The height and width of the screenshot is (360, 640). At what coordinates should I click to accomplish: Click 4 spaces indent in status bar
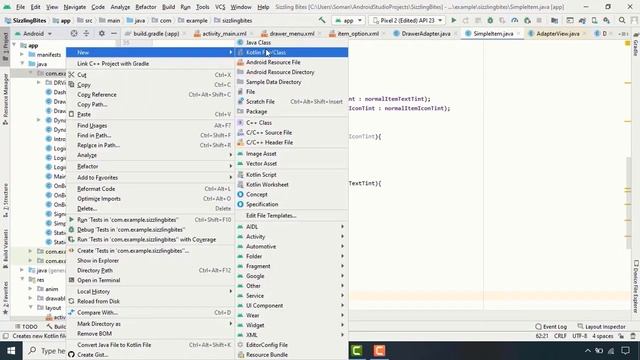[x=602, y=336]
